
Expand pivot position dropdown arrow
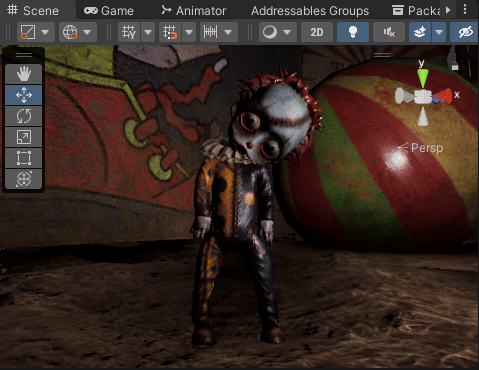click(x=46, y=32)
